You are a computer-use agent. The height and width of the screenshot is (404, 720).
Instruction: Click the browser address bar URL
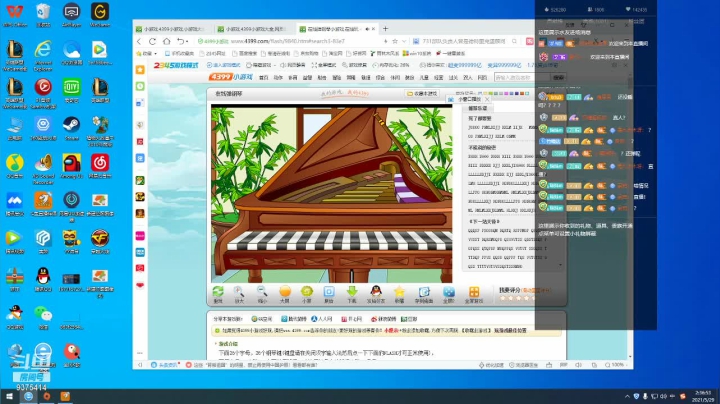click(288, 41)
